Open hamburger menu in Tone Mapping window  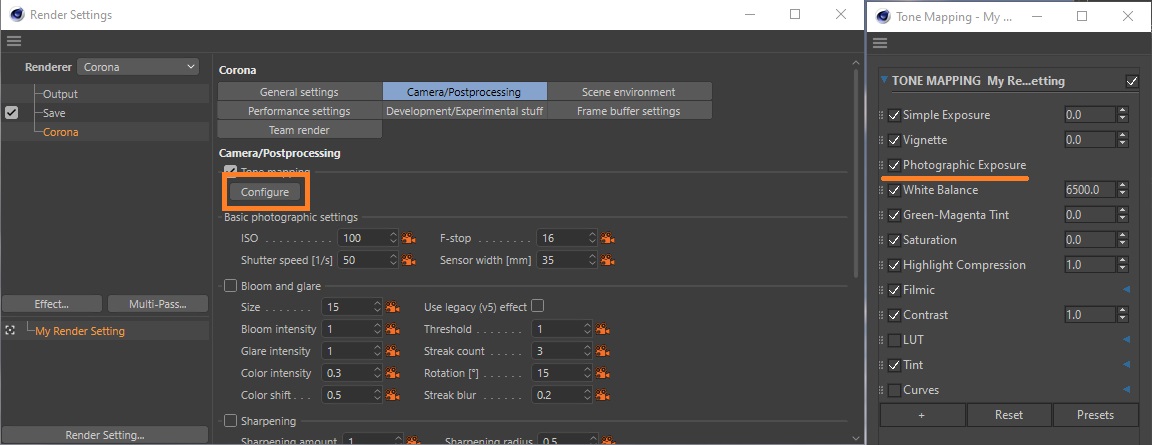point(879,43)
